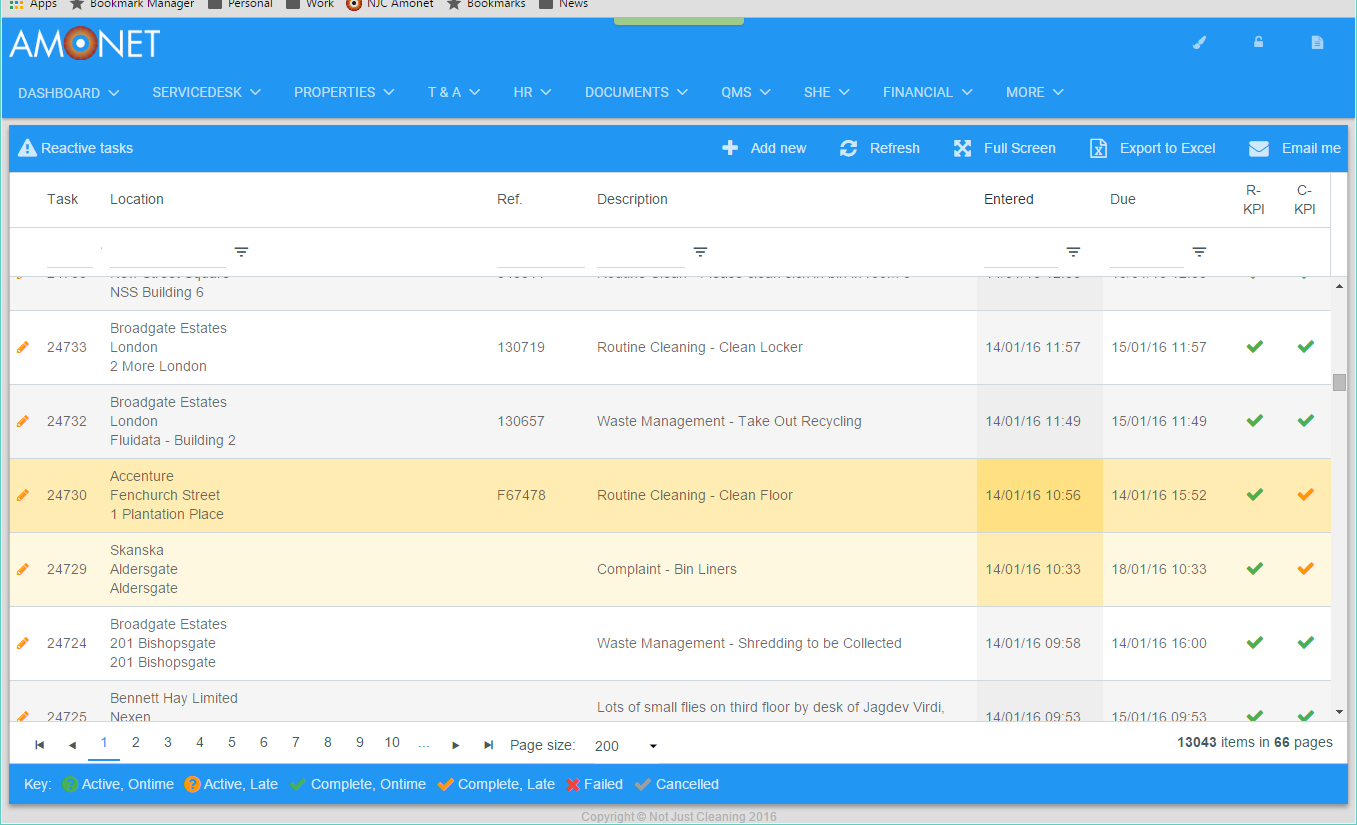Expand the SERVICEDESK menu

(207, 92)
